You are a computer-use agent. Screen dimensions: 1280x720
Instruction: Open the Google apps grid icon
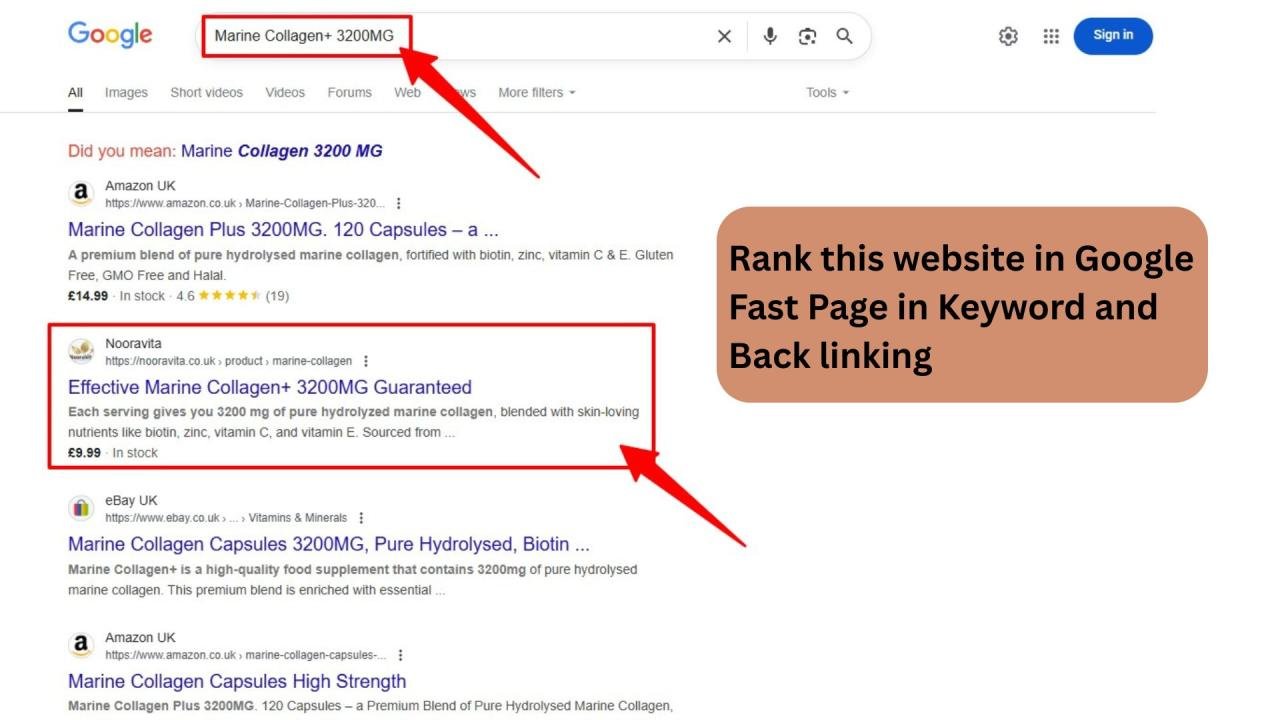(x=1051, y=36)
